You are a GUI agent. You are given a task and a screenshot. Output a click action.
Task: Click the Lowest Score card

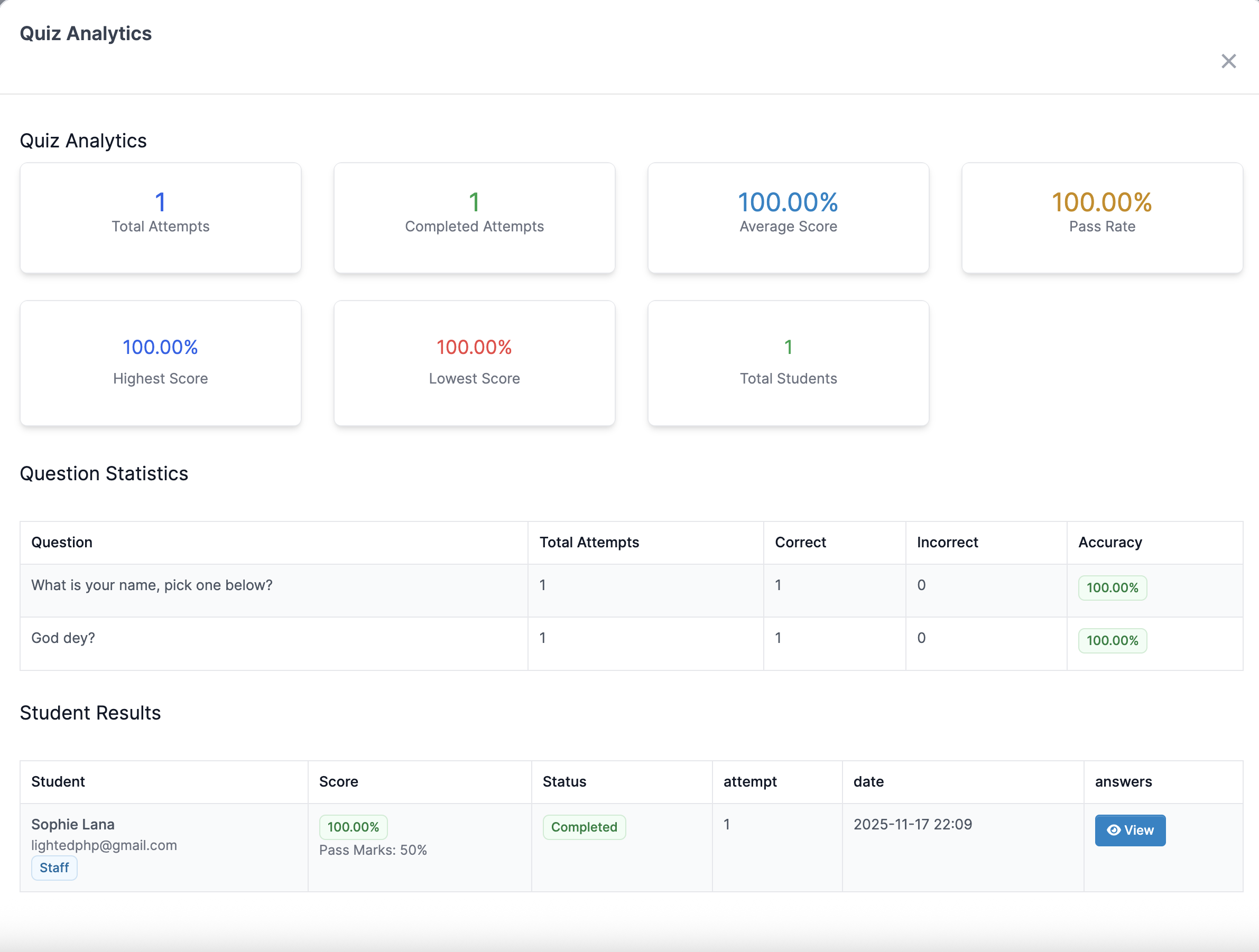474,362
